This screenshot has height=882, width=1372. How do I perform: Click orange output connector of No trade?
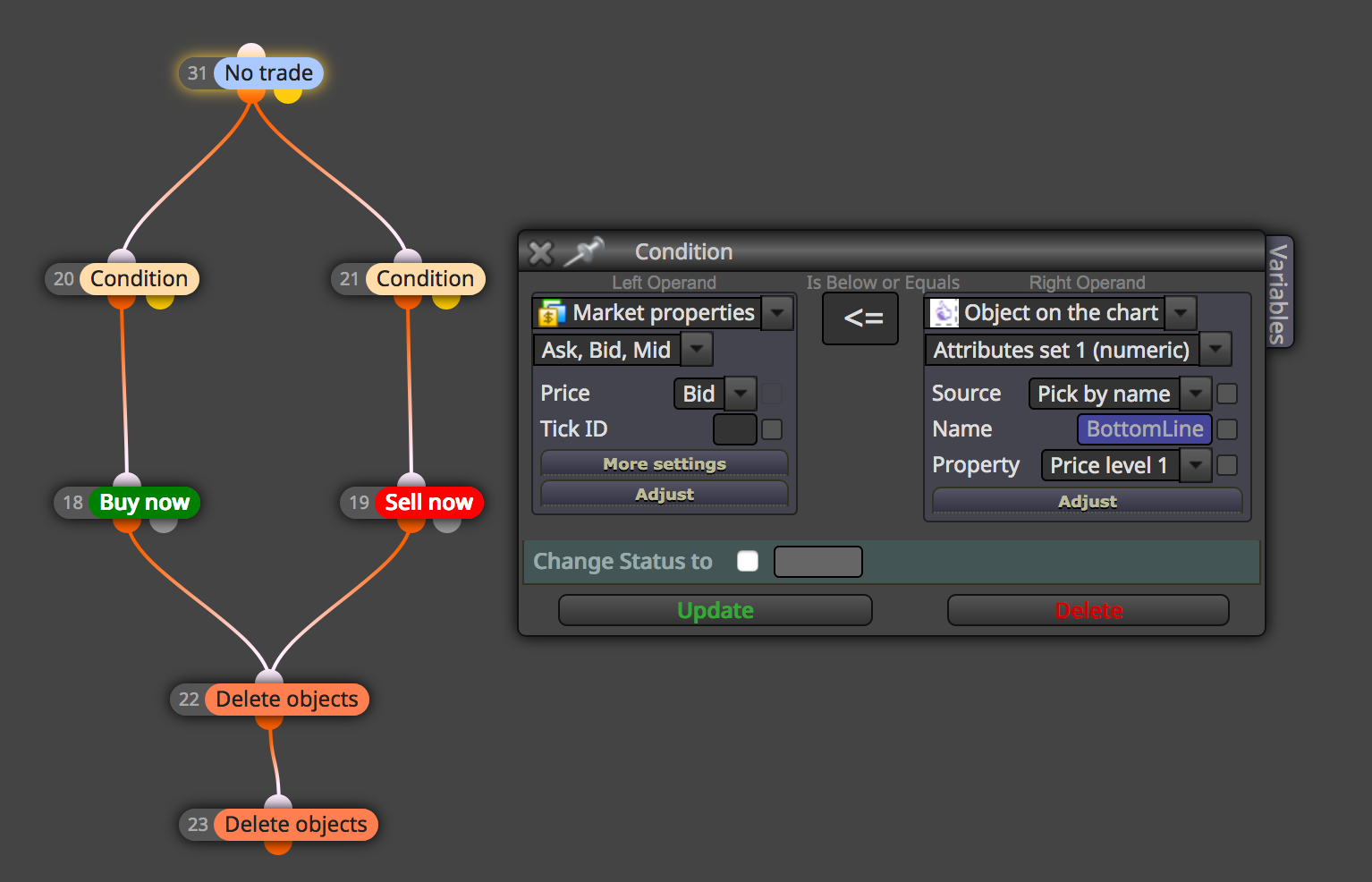[x=251, y=96]
